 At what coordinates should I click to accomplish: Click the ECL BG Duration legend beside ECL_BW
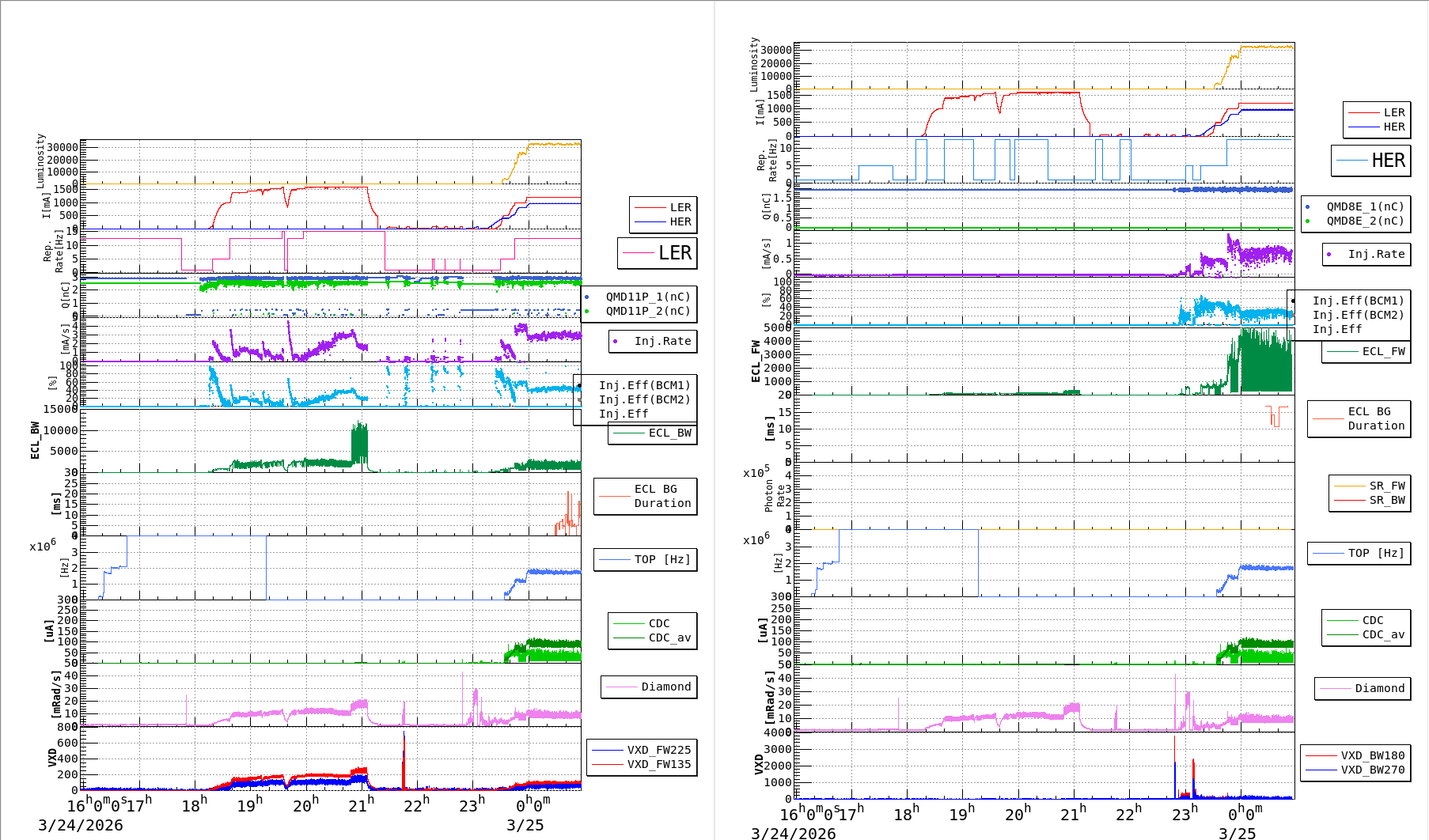(x=661, y=497)
